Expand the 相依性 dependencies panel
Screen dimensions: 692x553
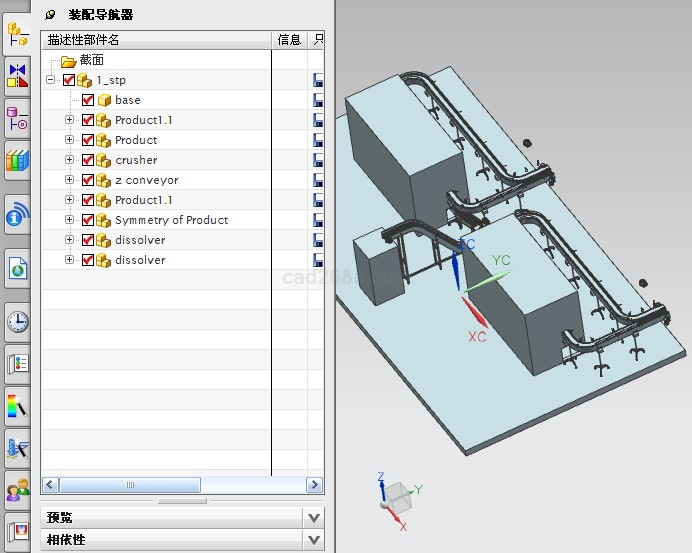[x=314, y=540]
